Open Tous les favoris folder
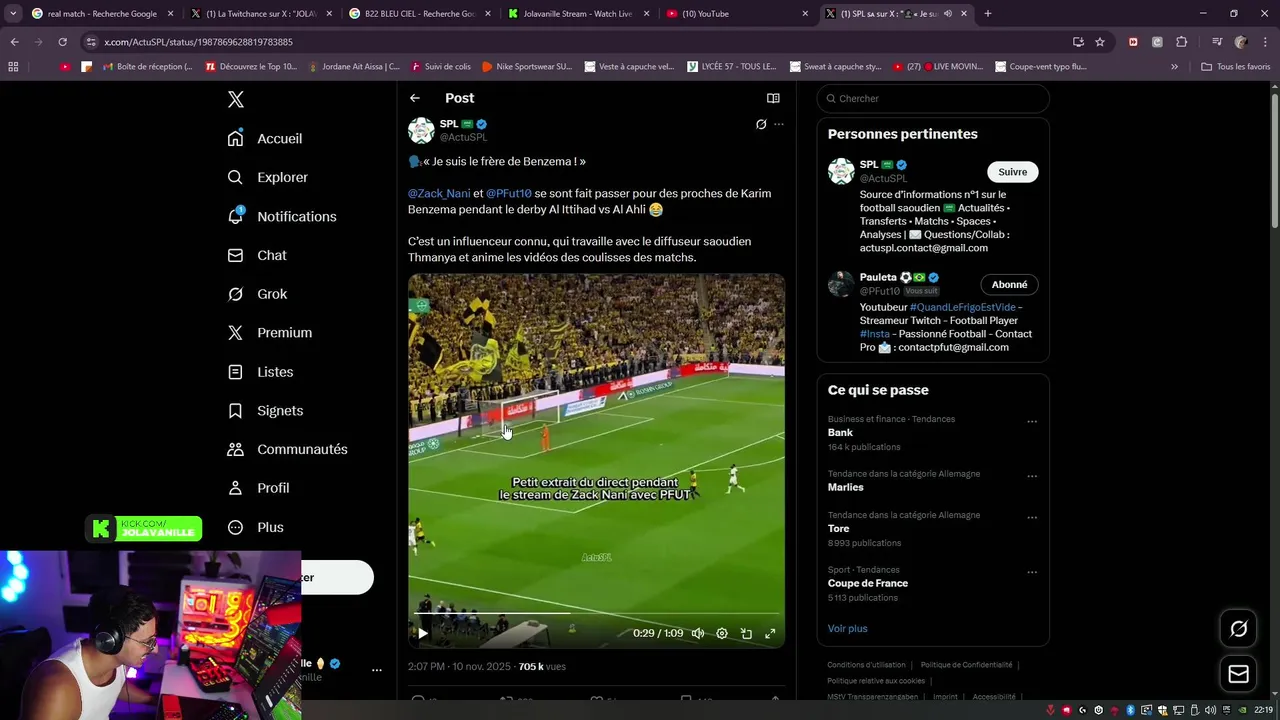Image resolution: width=1280 pixels, height=720 pixels. click(1236, 67)
